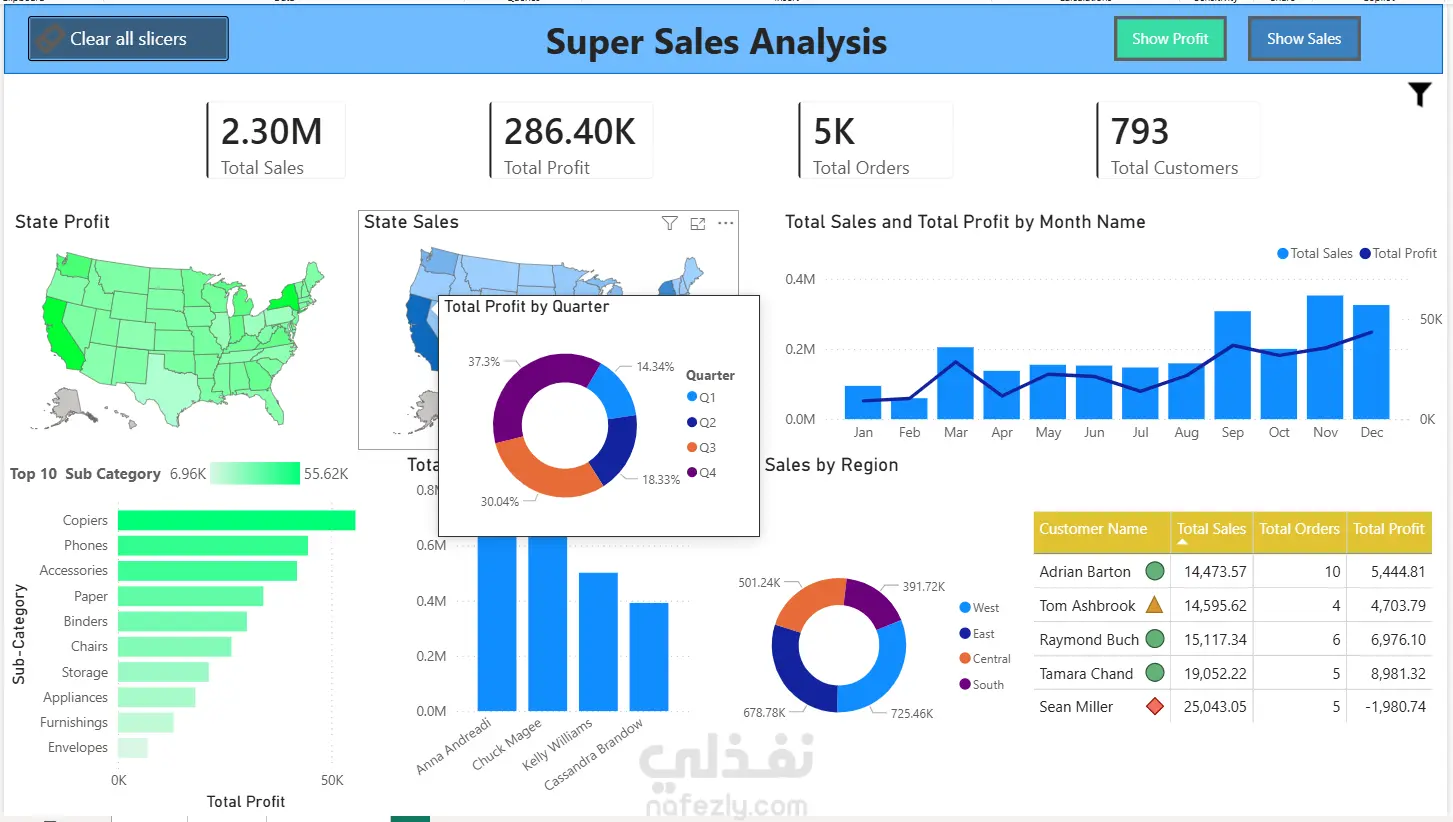Click the filter funnel icon on State Sales visual
The height and width of the screenshot is (822, 1453).
[670, 223]
